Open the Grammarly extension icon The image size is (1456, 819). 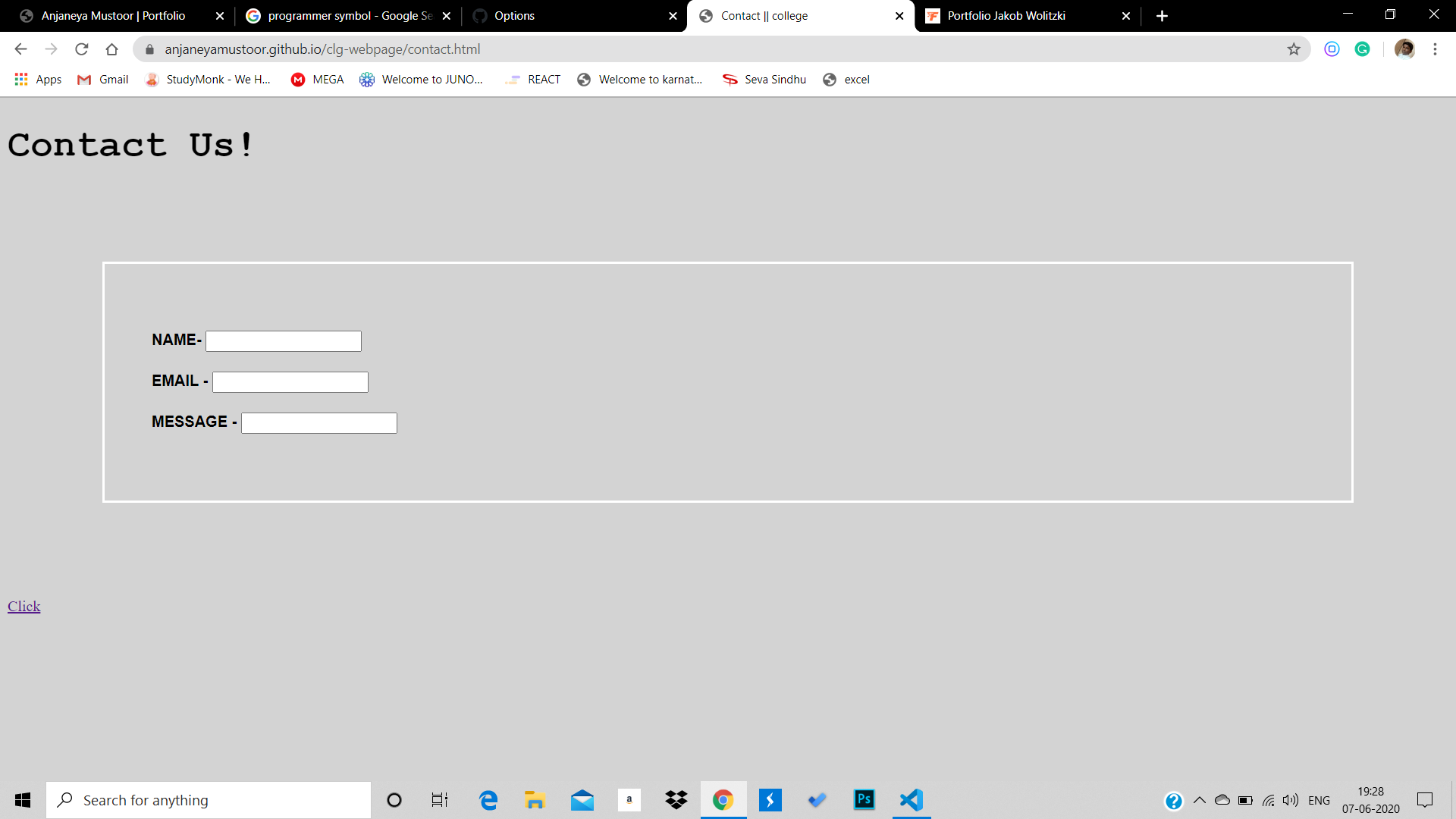1362,49
